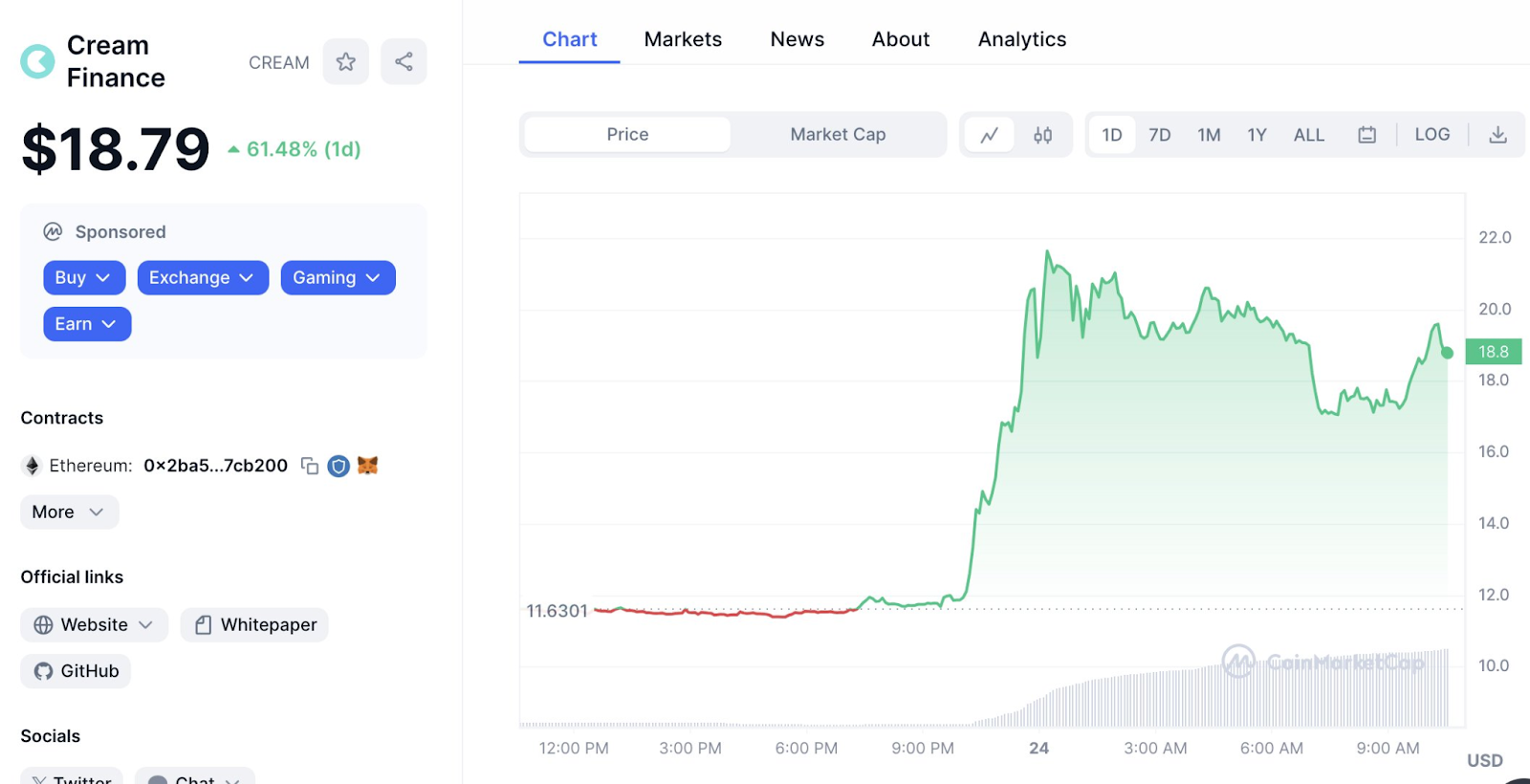This screenshot has height=784, width=1530.
Task: Switch to candlestick chart view
Action: (x=1042, y=135)
